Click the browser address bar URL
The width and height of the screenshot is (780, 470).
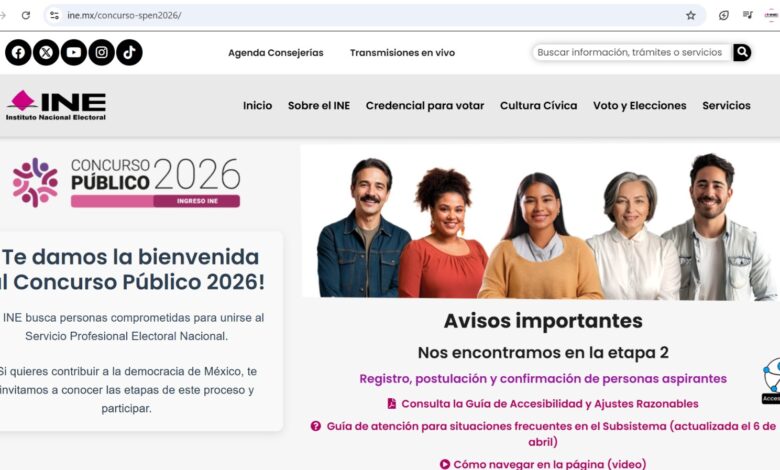(124, 15)
